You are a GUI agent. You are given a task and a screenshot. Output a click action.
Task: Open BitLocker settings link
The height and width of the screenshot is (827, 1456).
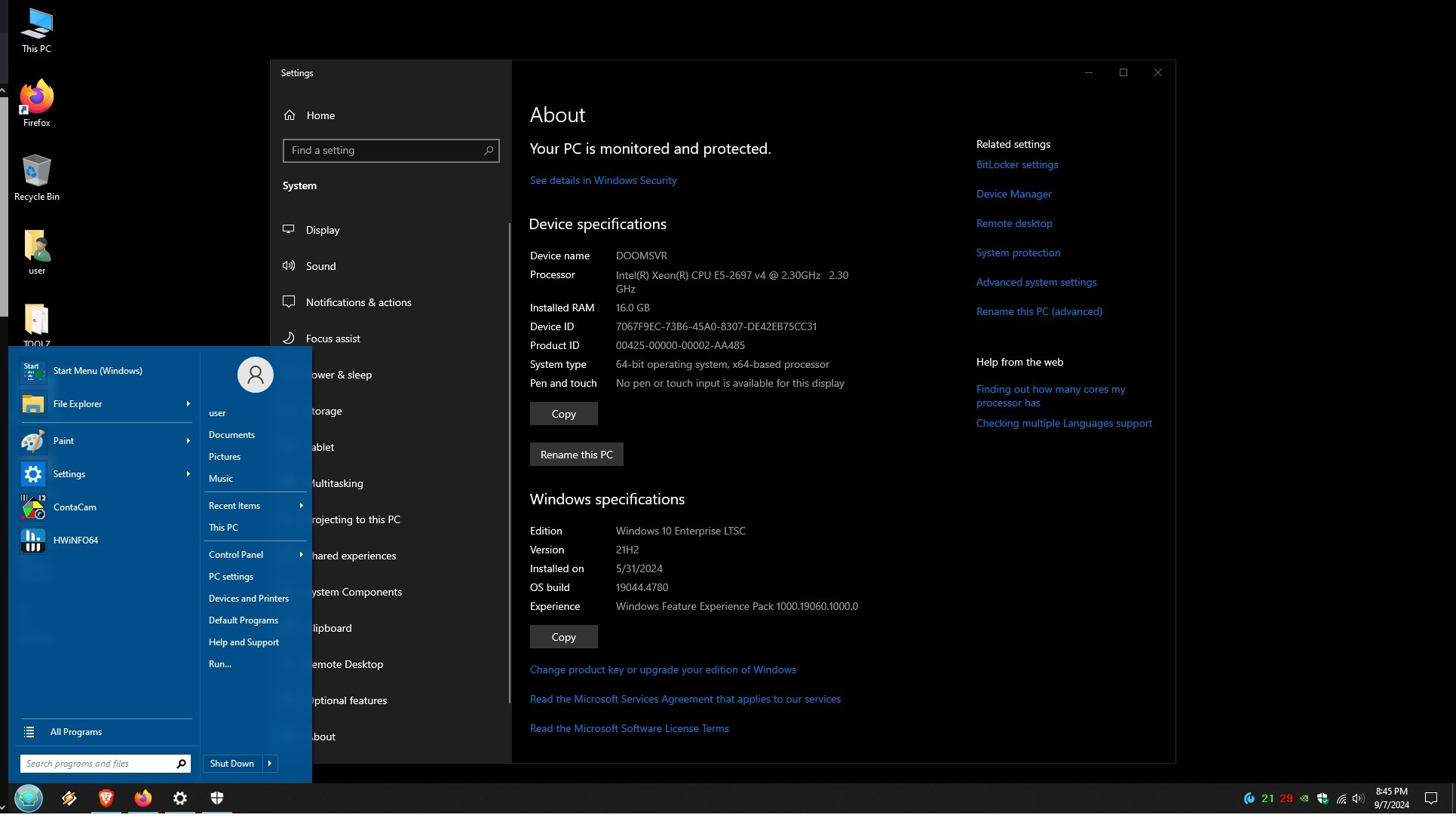tap(1017, 164)
